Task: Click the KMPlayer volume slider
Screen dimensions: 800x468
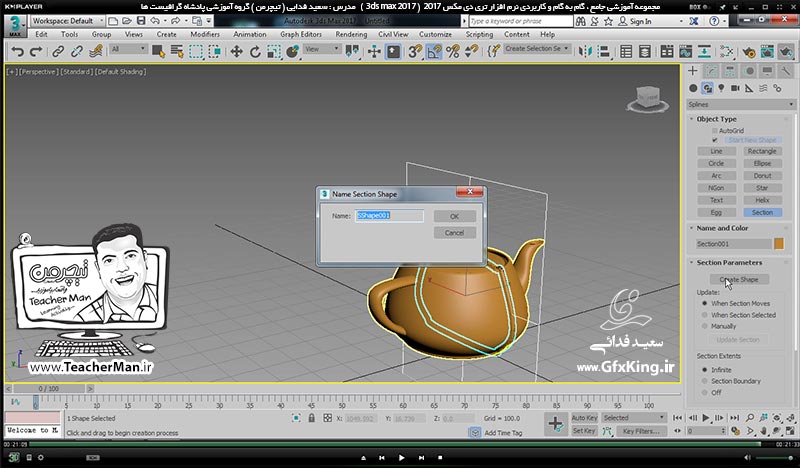Action: [x=774, y=458]
